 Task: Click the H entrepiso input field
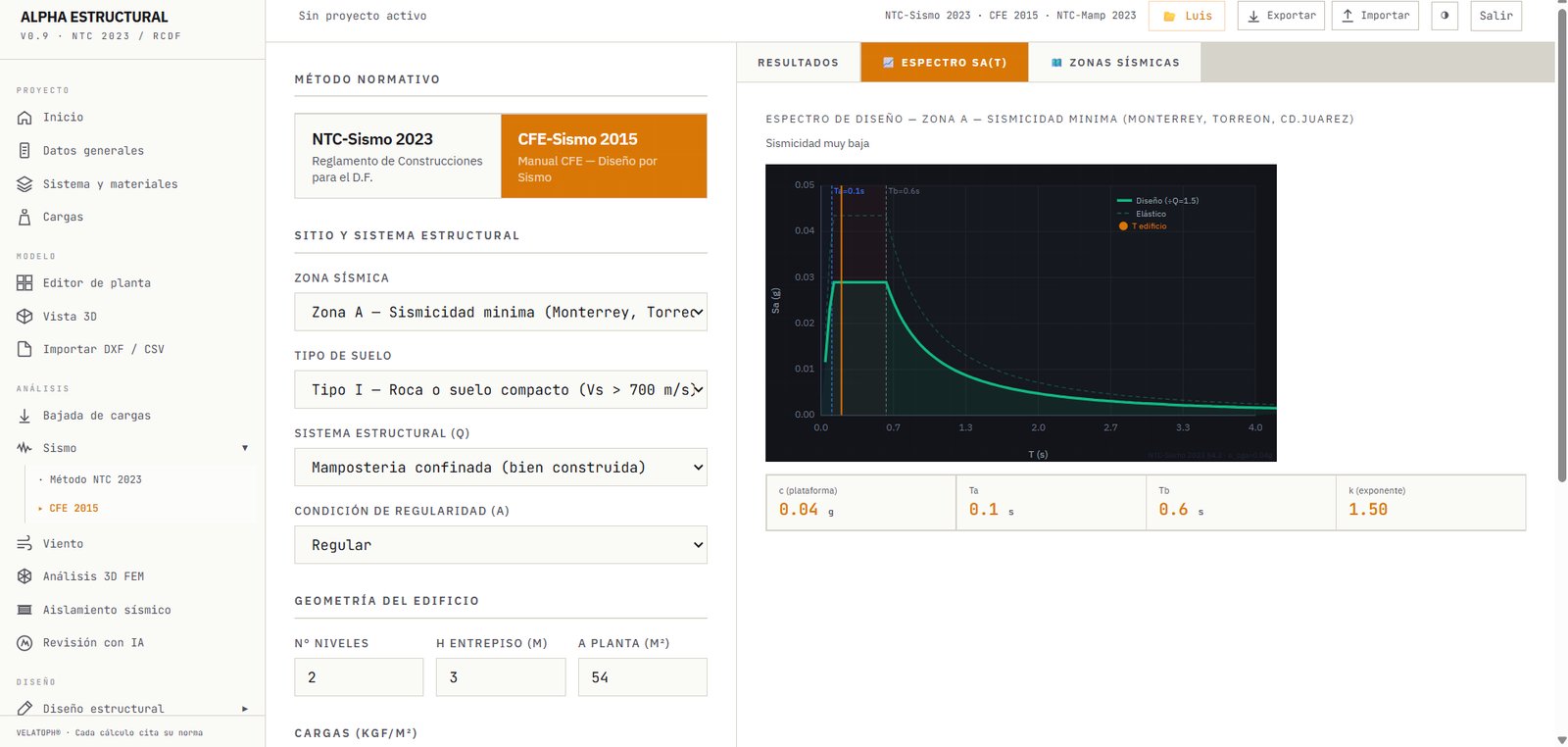(501, 677)
